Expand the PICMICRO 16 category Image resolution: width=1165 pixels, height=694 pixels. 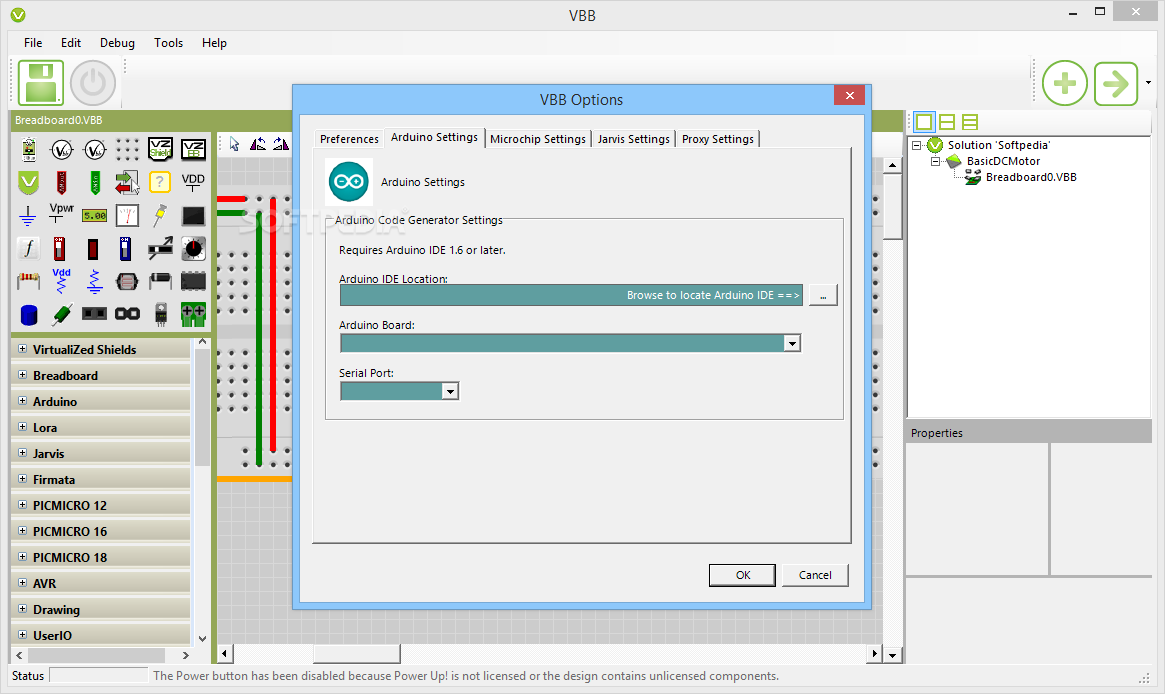pos(22,531)
